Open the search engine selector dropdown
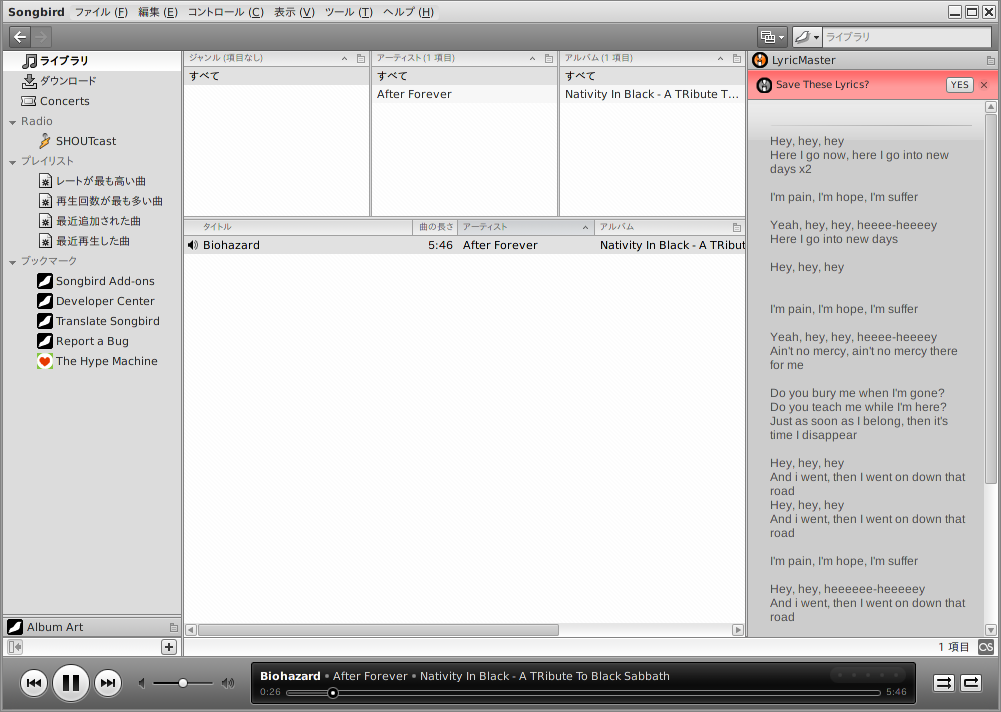The width and height of the screenshot is (1001, 712). pos(808,37)
